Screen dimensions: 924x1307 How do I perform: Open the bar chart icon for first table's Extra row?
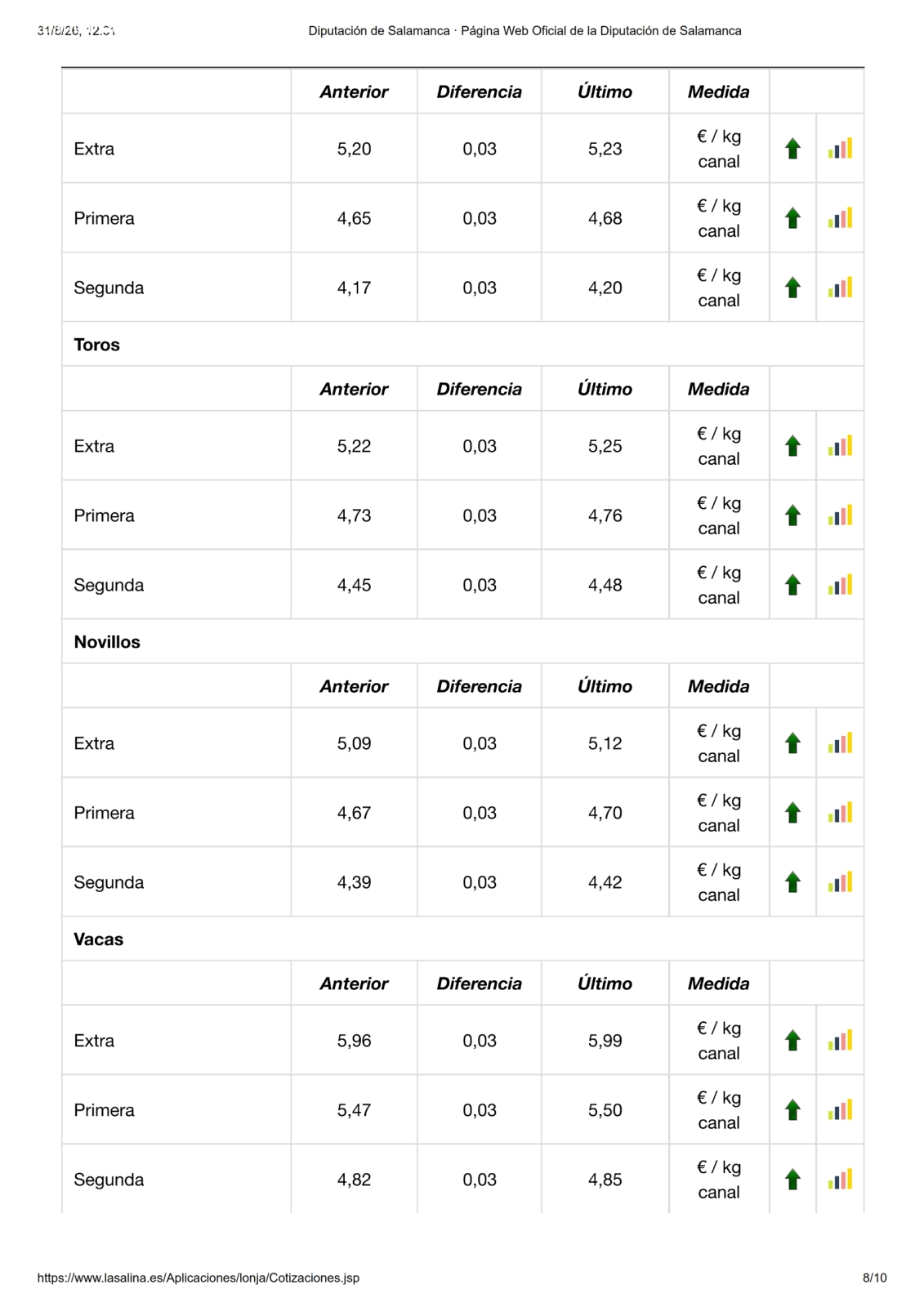pos(840,149)
